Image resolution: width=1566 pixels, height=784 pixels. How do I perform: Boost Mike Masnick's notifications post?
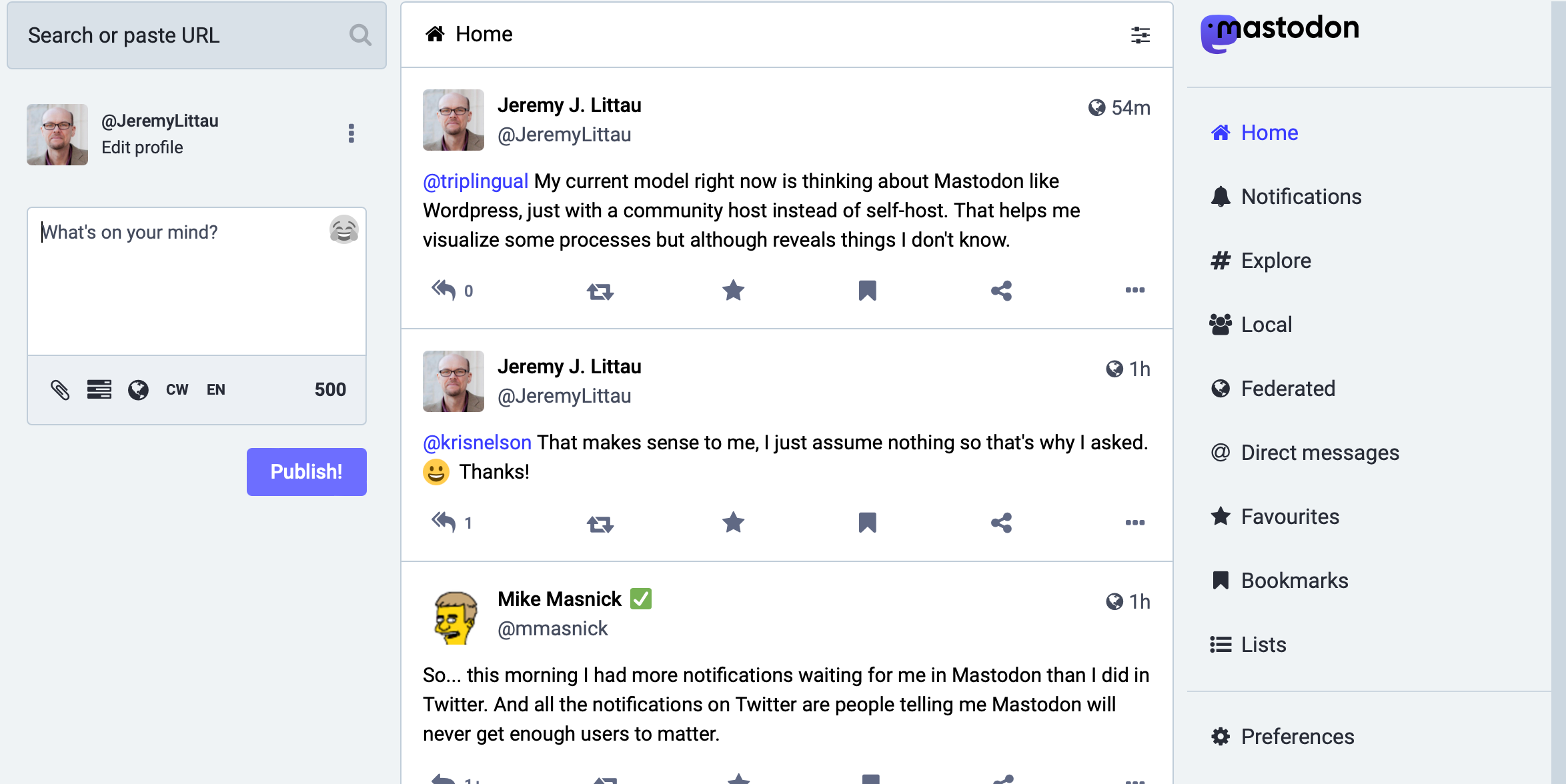(x=600, y=779)
